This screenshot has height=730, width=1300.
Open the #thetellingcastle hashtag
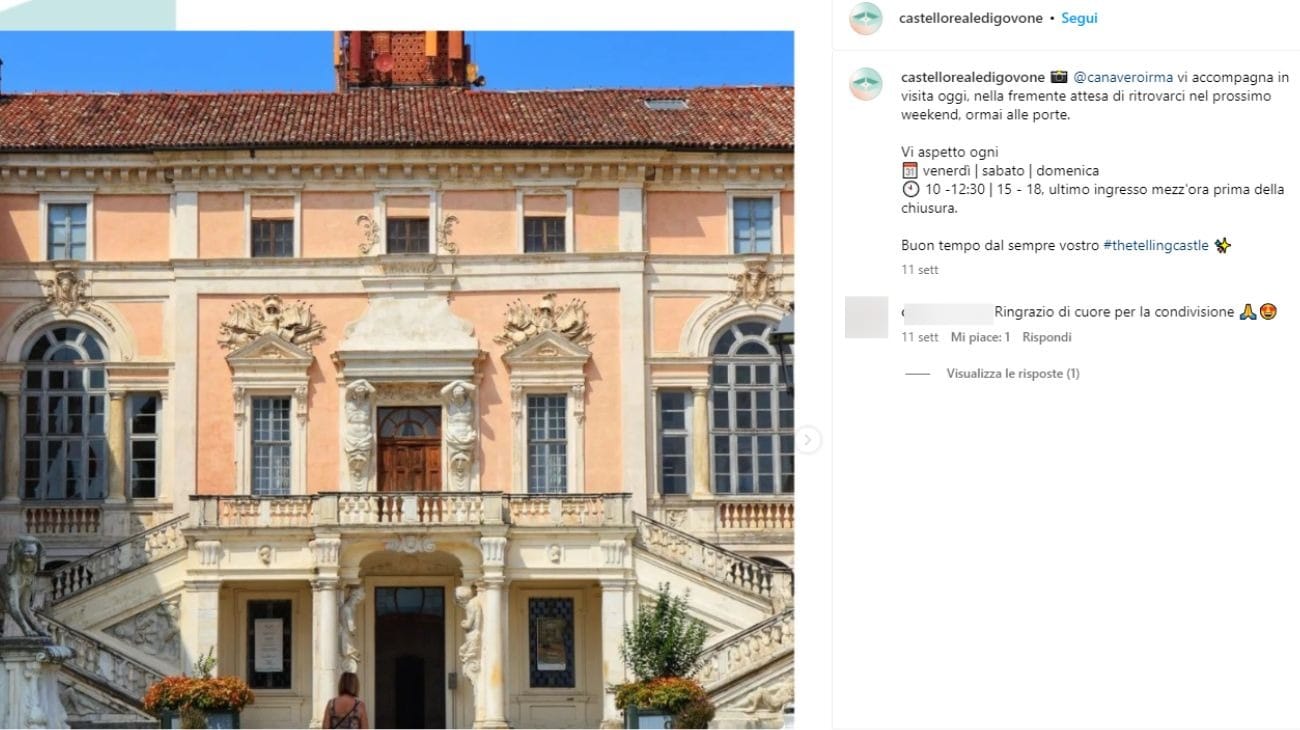coord(1156,245)
